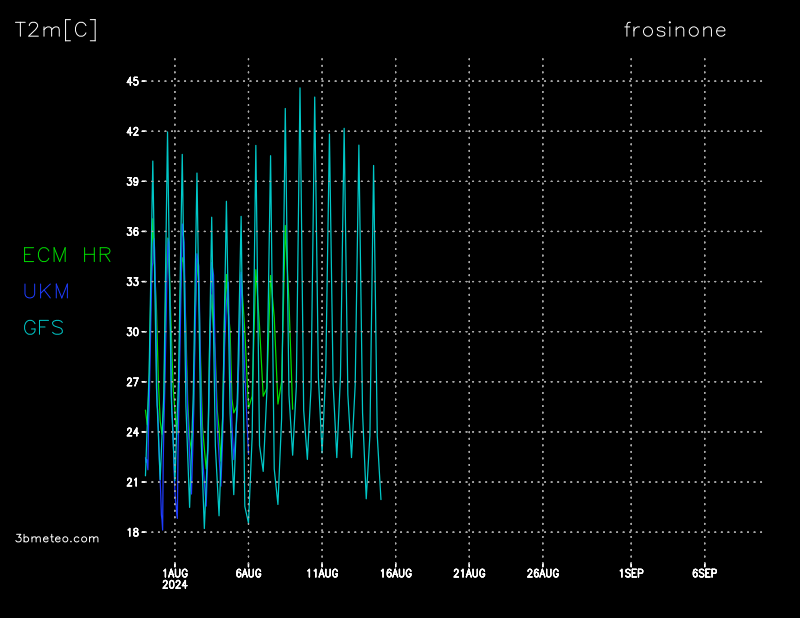
Task: Select the 1SEP date marker
Action: click(x=630, y=573)
